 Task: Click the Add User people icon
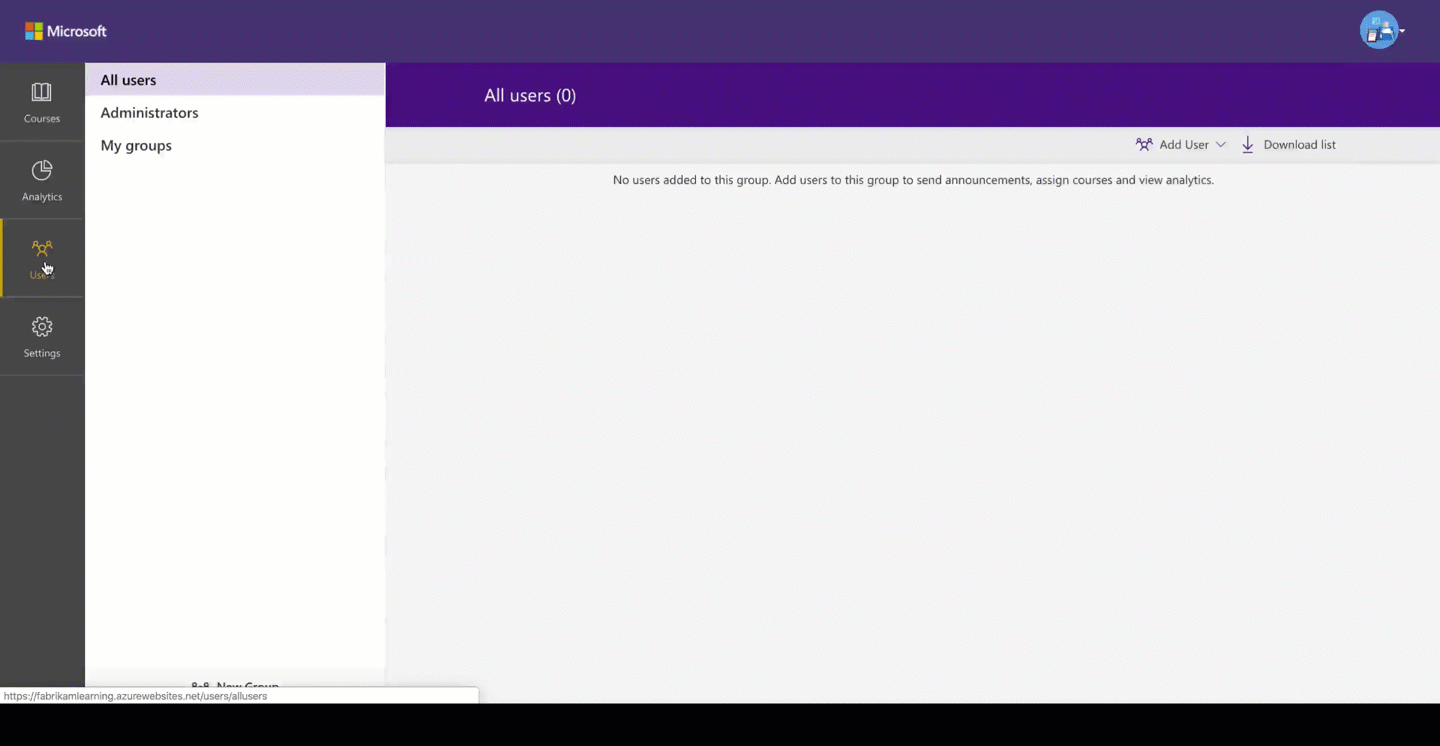[x=1144, y=144]
